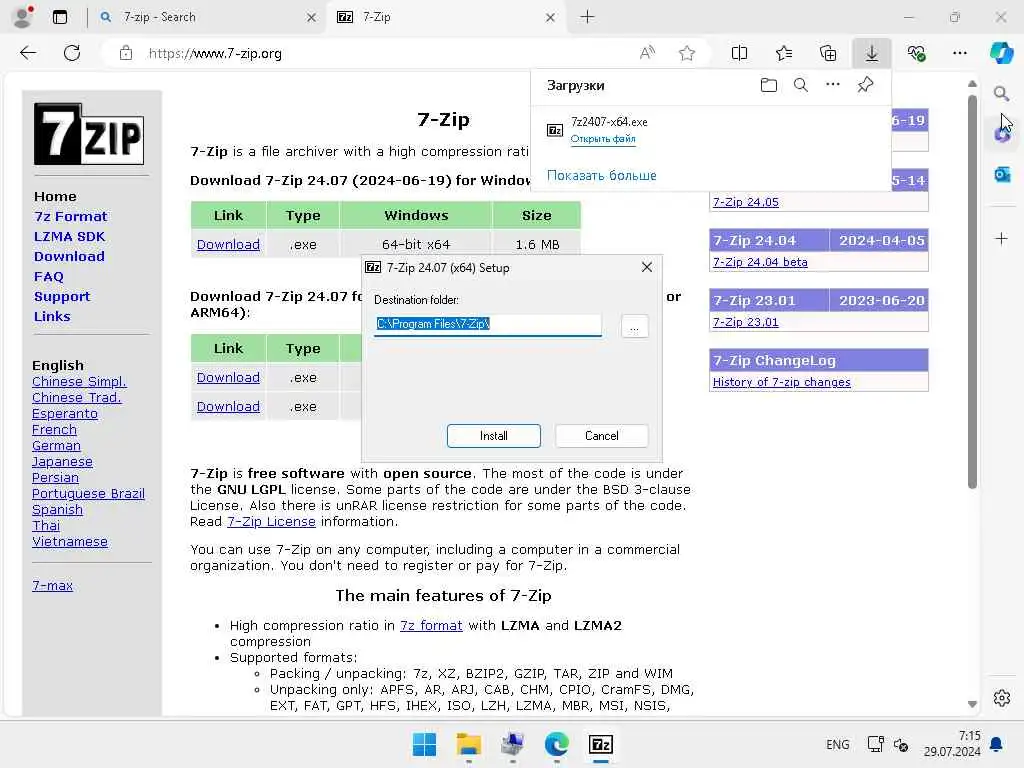Open sidebar settings gear icon

[1002, 698]
